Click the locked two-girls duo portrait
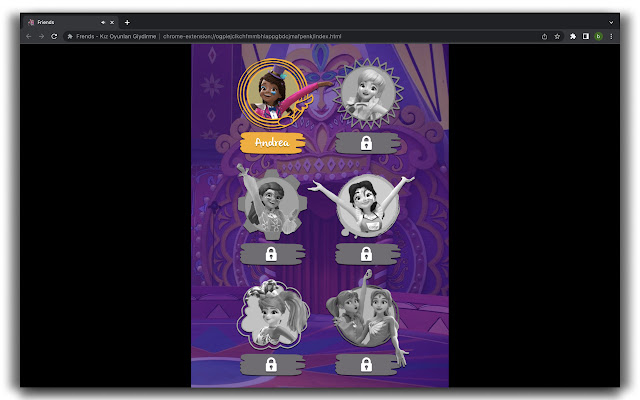 366,317
